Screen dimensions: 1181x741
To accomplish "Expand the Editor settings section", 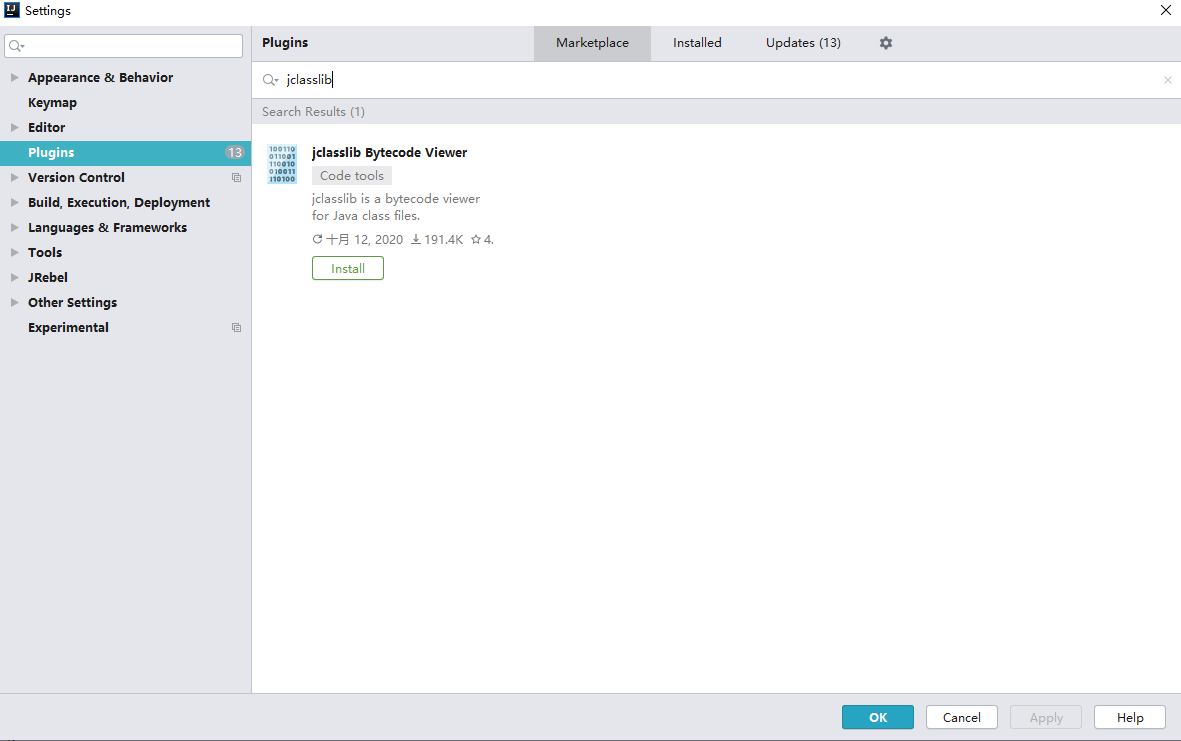I will (14, 127).
